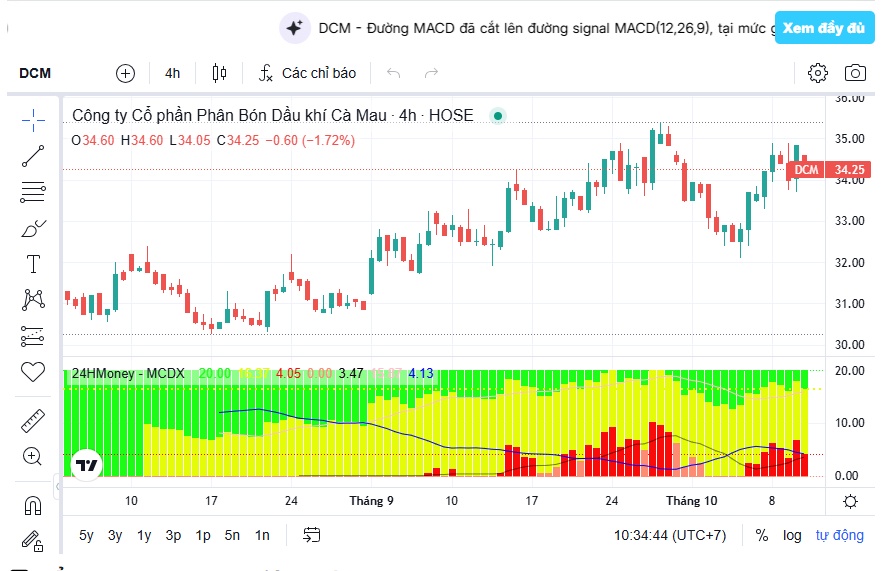
Task: Toggle the magnet snap mode
Action: 33,505
